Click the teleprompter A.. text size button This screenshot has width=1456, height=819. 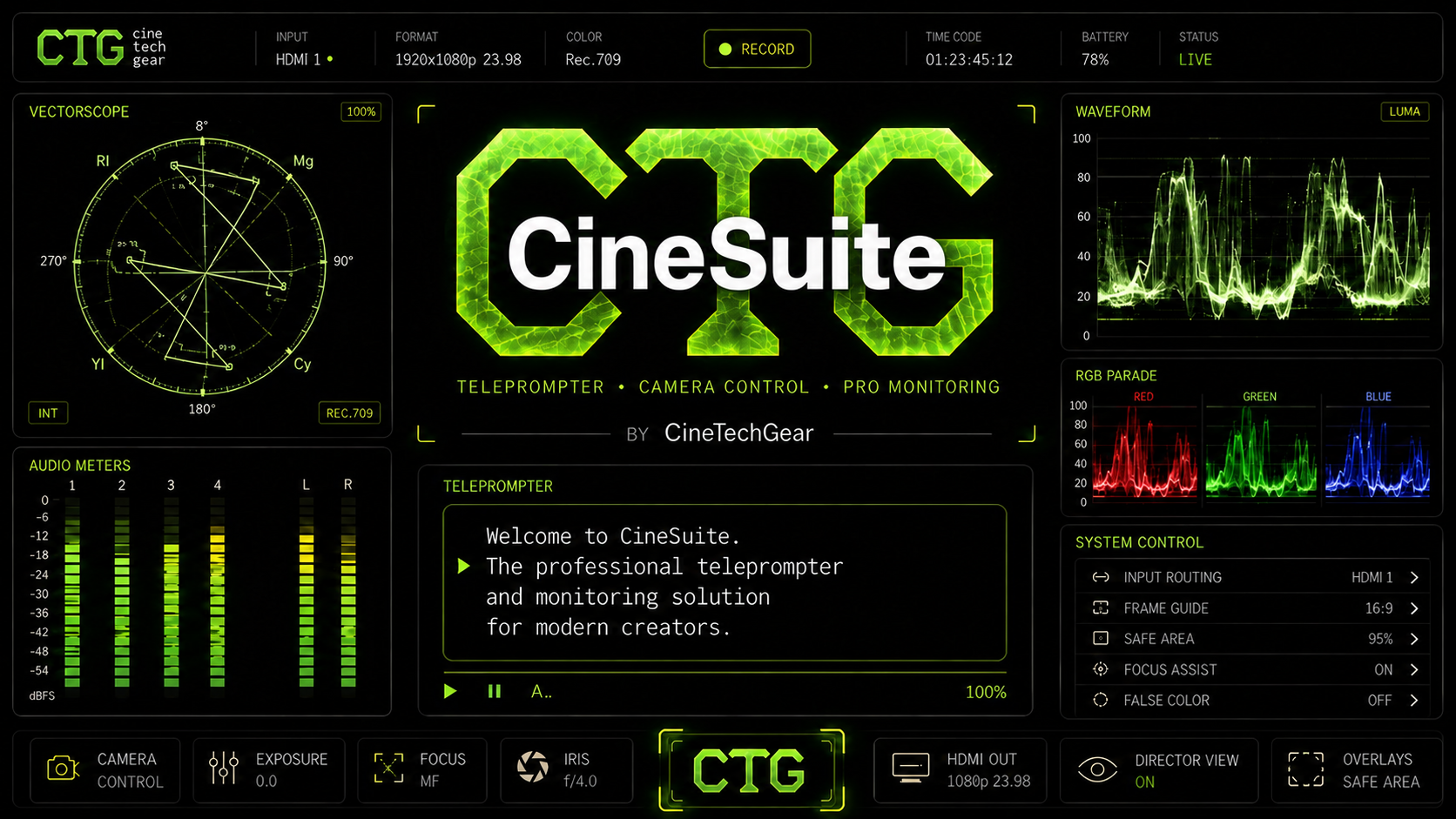[x=542, y=691]
